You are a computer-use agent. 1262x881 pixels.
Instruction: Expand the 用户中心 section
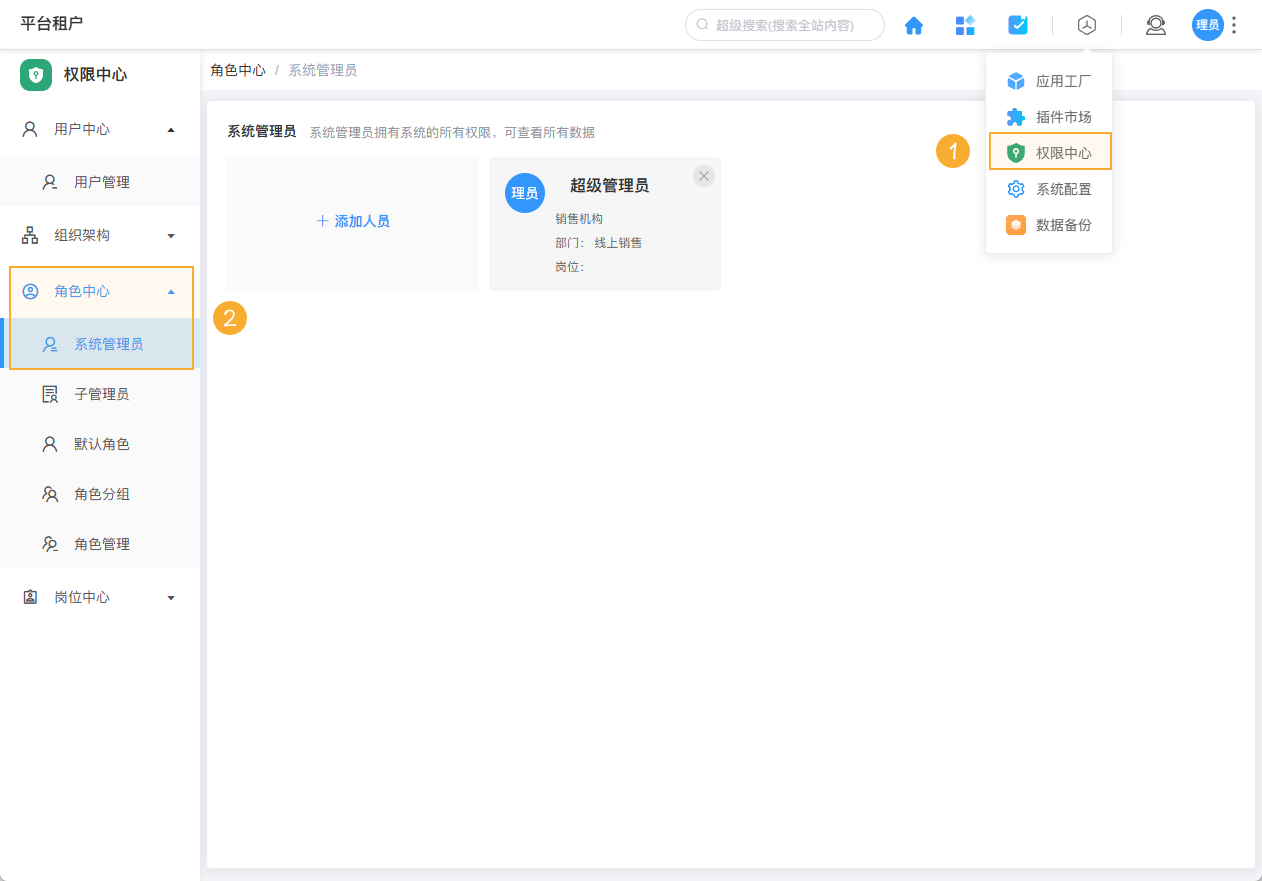click(170, 129)
